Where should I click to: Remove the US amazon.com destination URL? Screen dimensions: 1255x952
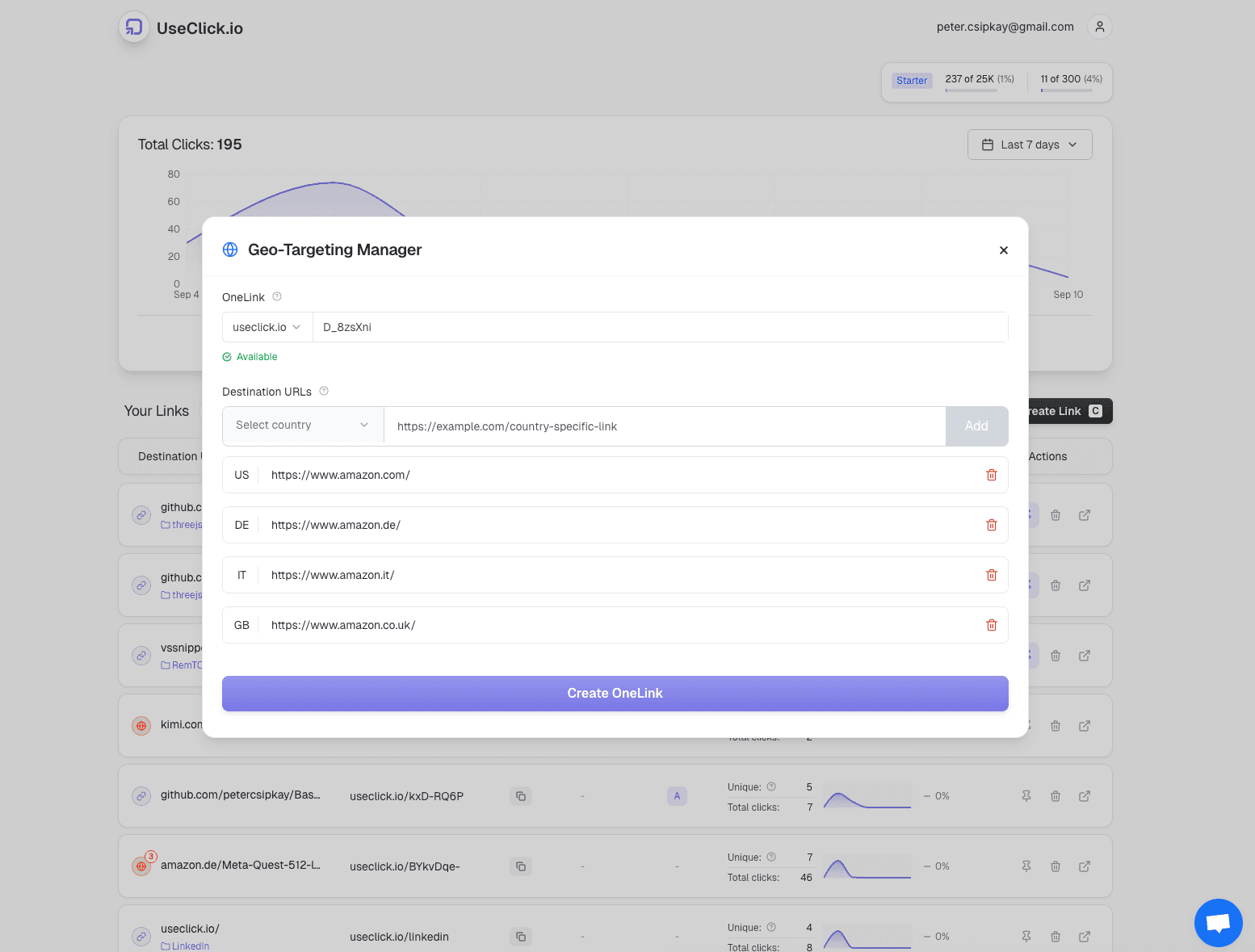tap(991, 475)
